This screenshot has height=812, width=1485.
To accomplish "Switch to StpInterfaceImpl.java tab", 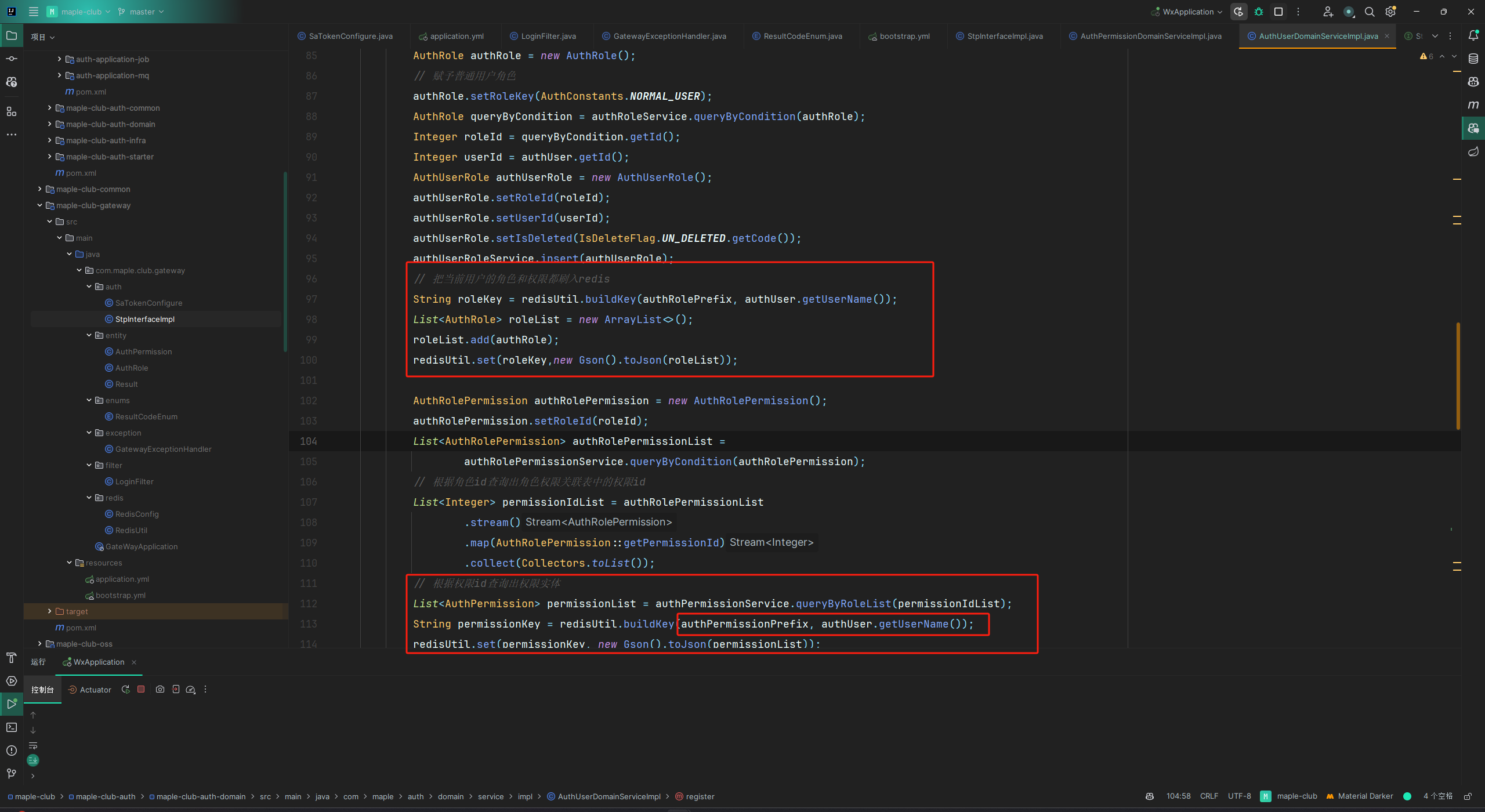I will (x=999, y=36).
